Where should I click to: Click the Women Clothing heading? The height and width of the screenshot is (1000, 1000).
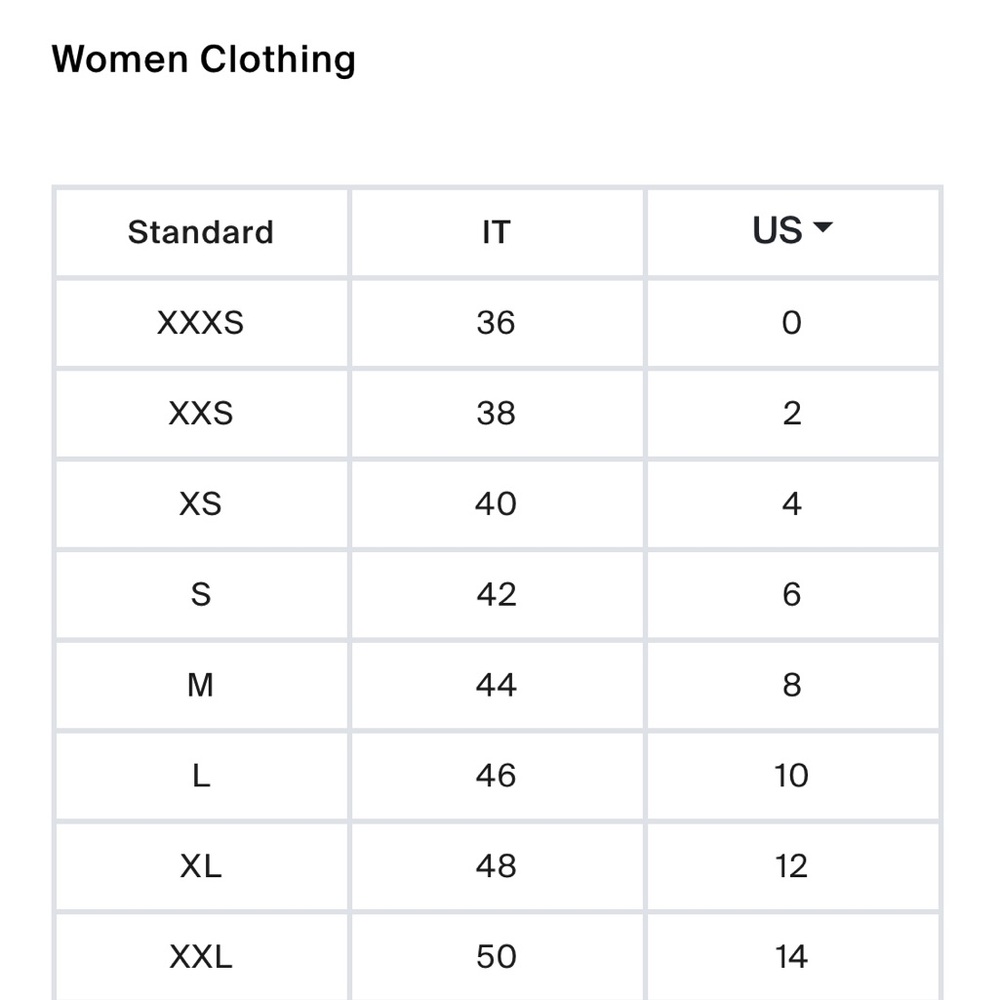203,59
